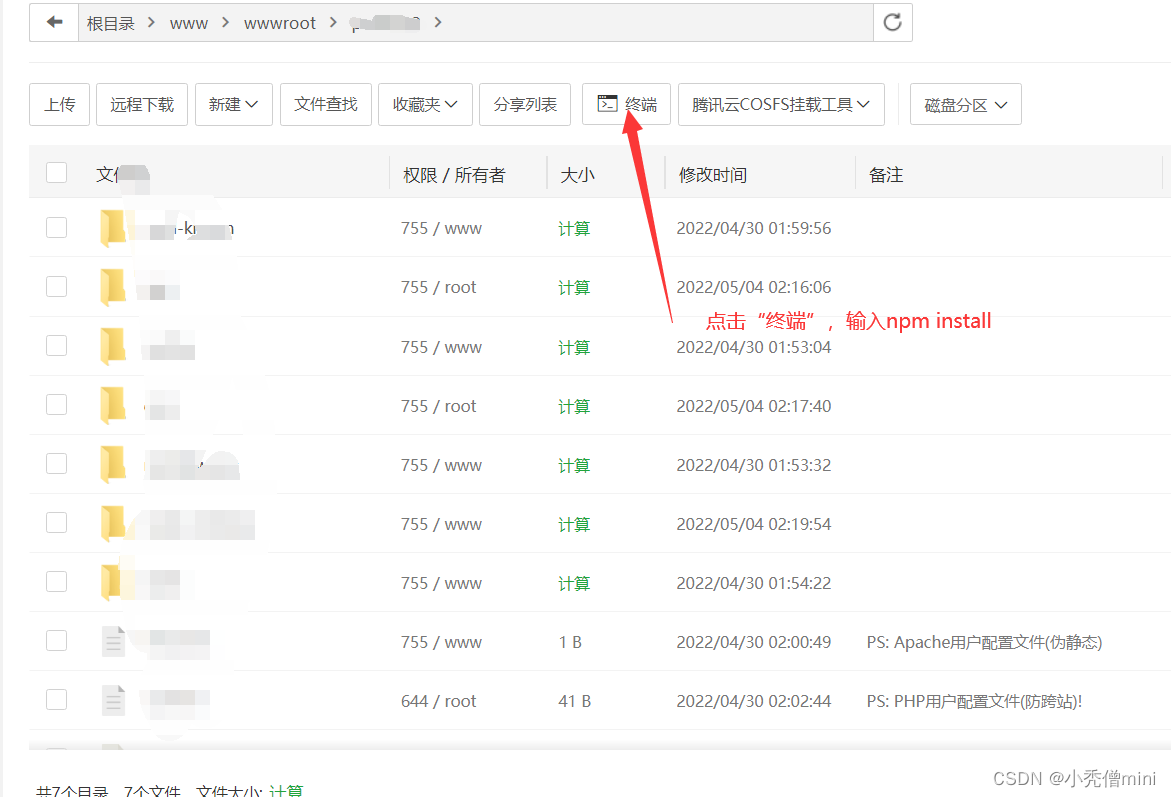Click the PHP用户配置文件(防跨站) note
Image resolution: width=1171 pixels, height=797 pixels.
coord(974,701)
